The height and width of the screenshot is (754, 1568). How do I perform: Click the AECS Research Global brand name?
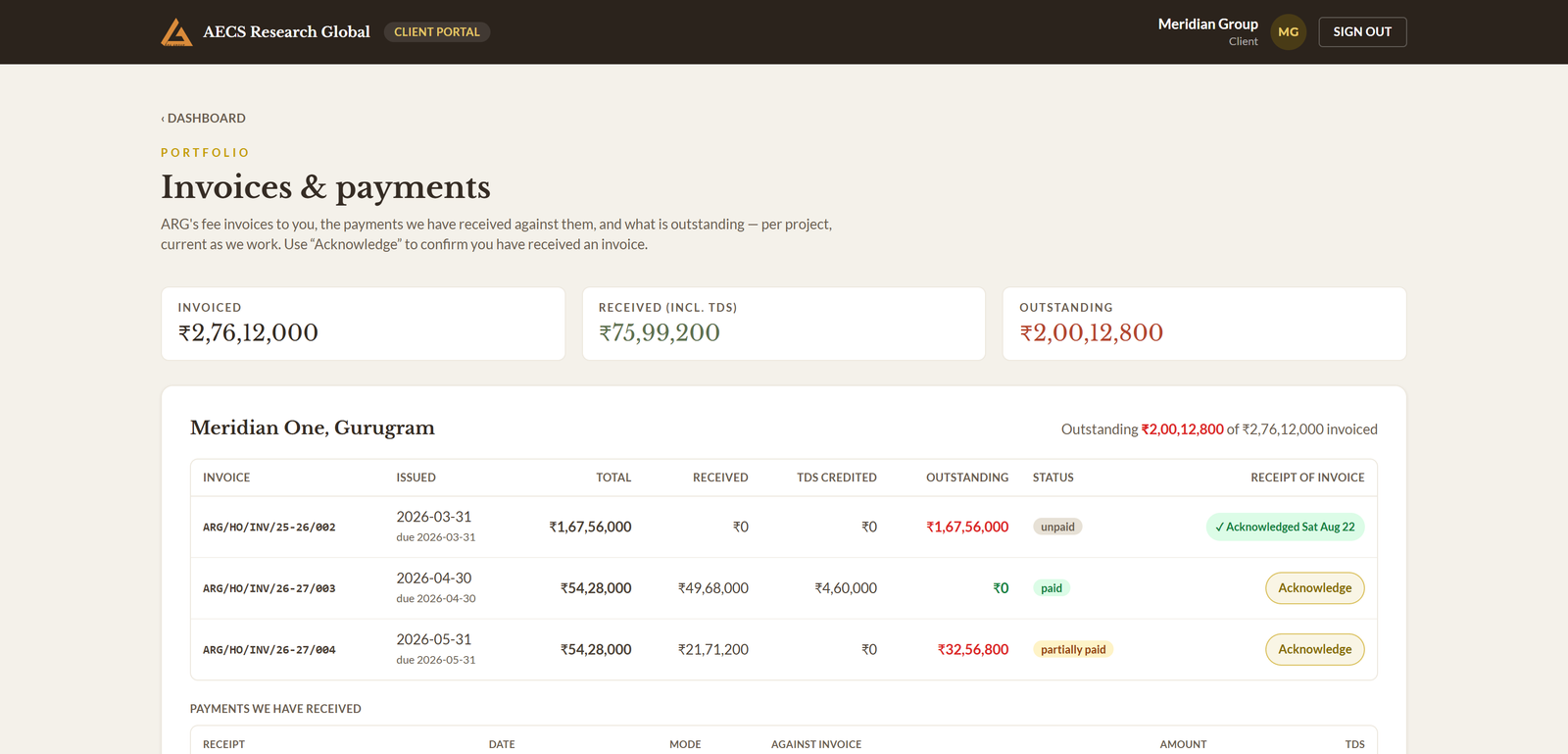(286, 32)
